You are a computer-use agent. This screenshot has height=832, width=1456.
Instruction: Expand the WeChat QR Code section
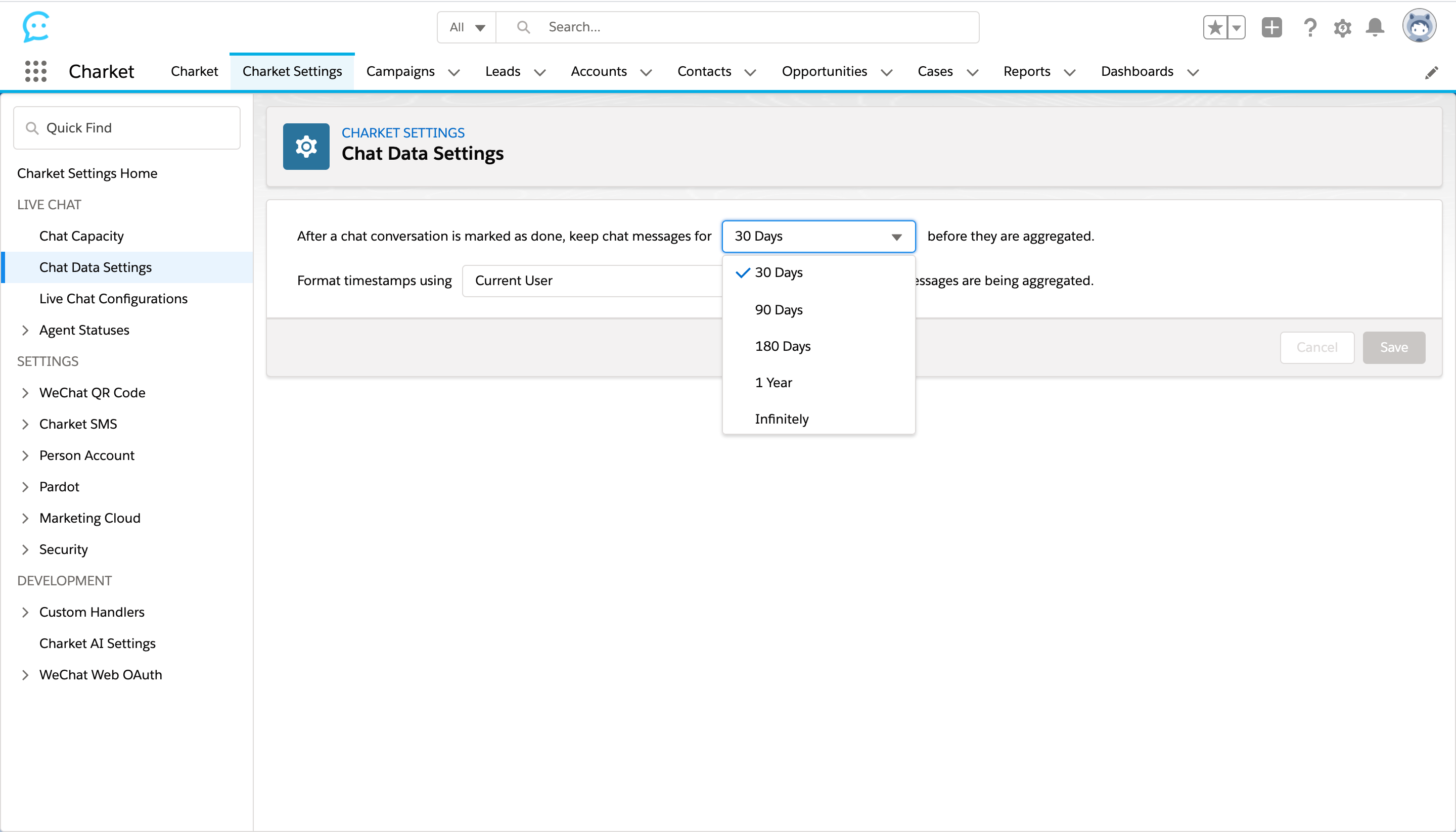(x=25, y=393)
